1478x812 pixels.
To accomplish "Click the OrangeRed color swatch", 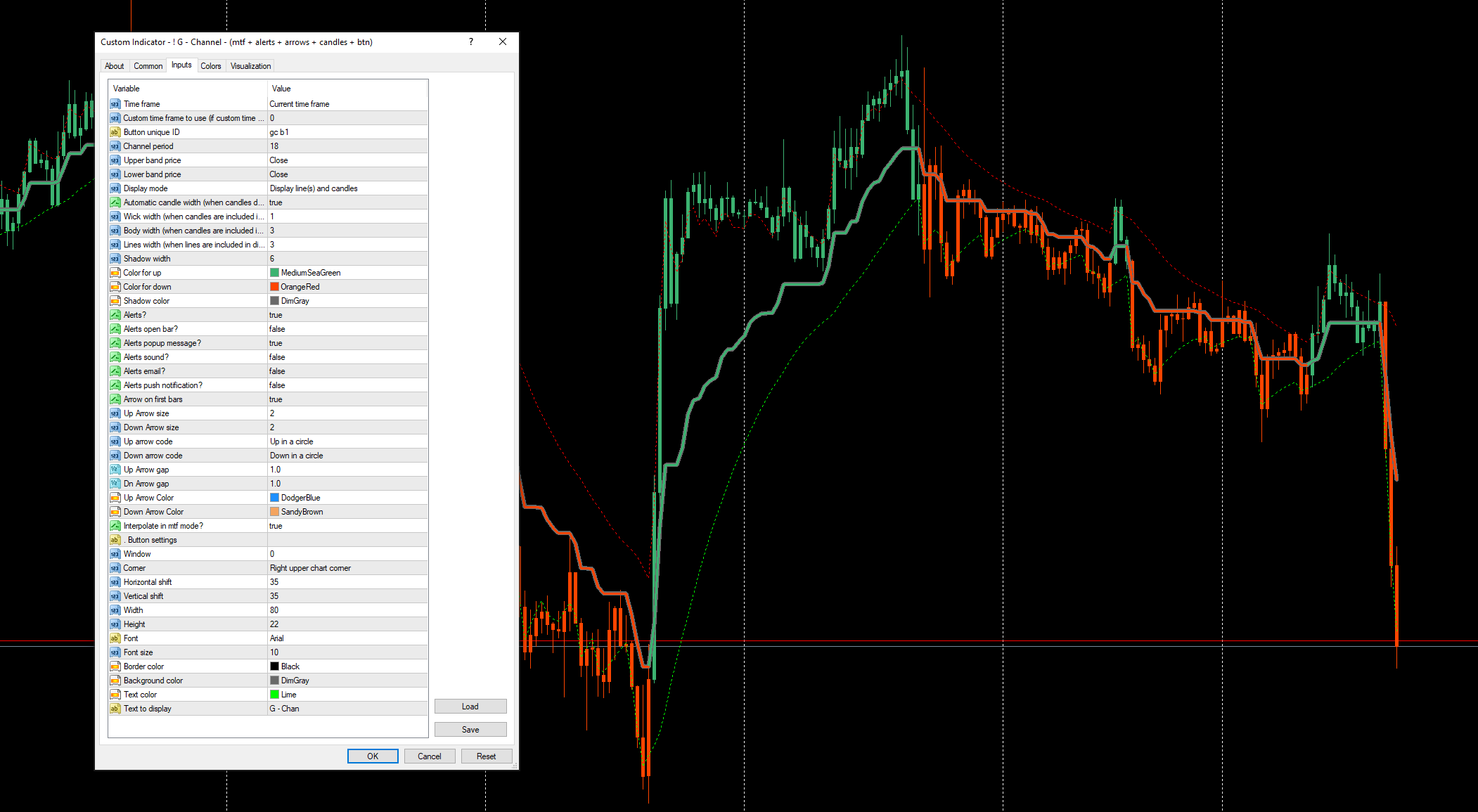I will [274, 287].
